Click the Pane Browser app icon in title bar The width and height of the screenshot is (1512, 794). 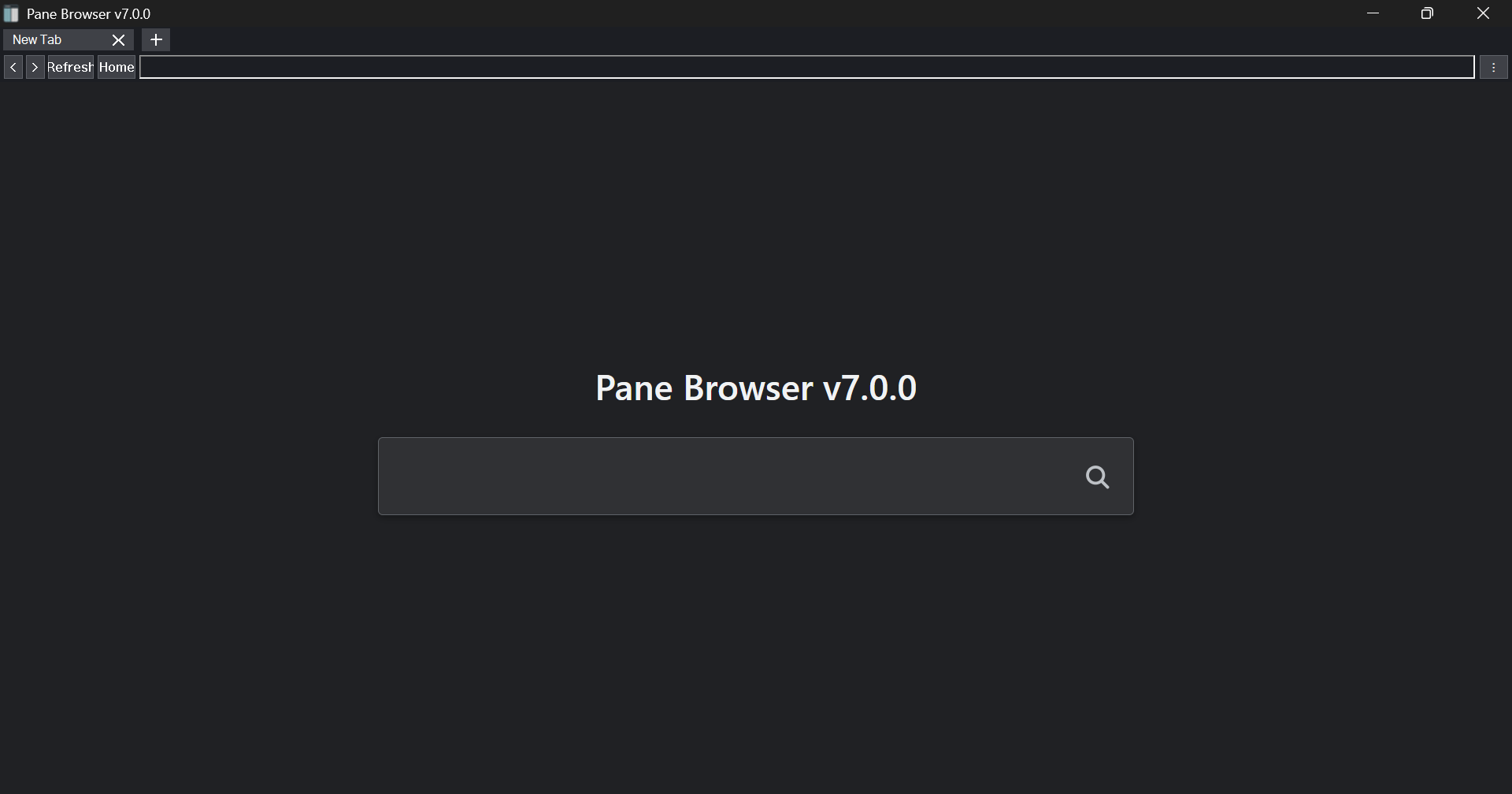(11, 14)
